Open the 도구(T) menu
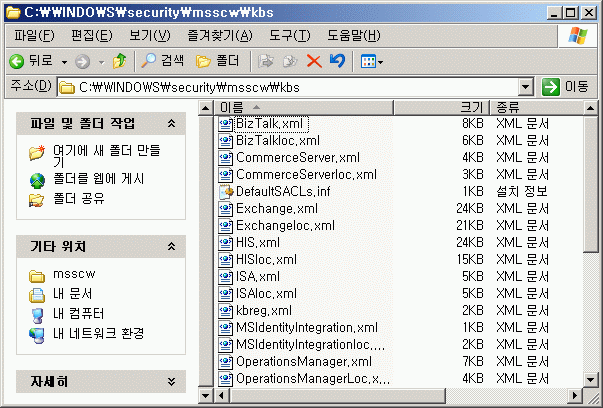This screenshot has height=408, width=603. tap(290, 35)
